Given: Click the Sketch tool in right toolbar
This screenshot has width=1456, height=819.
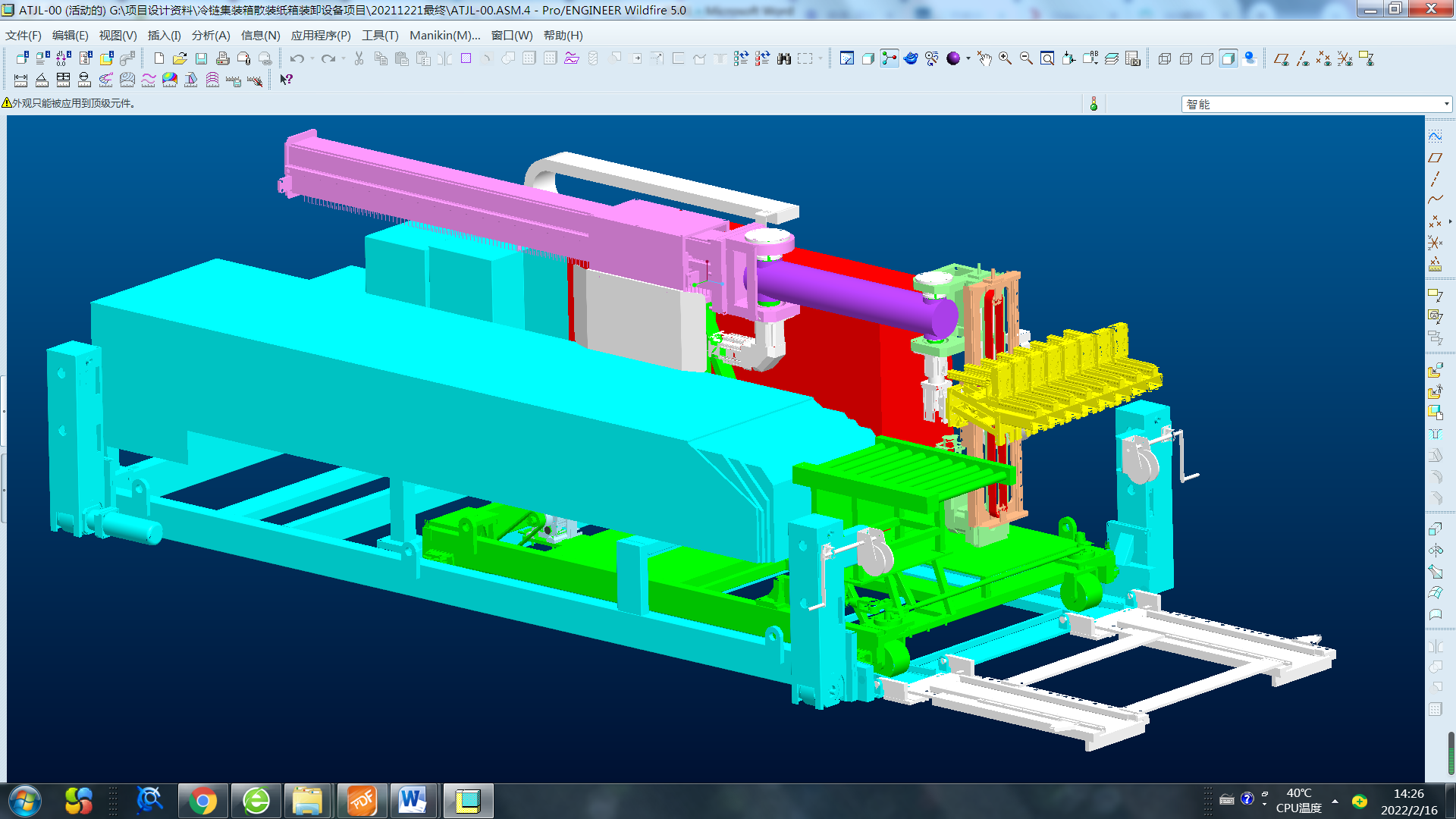Looking at the screenshot, I should [1435, 136].
